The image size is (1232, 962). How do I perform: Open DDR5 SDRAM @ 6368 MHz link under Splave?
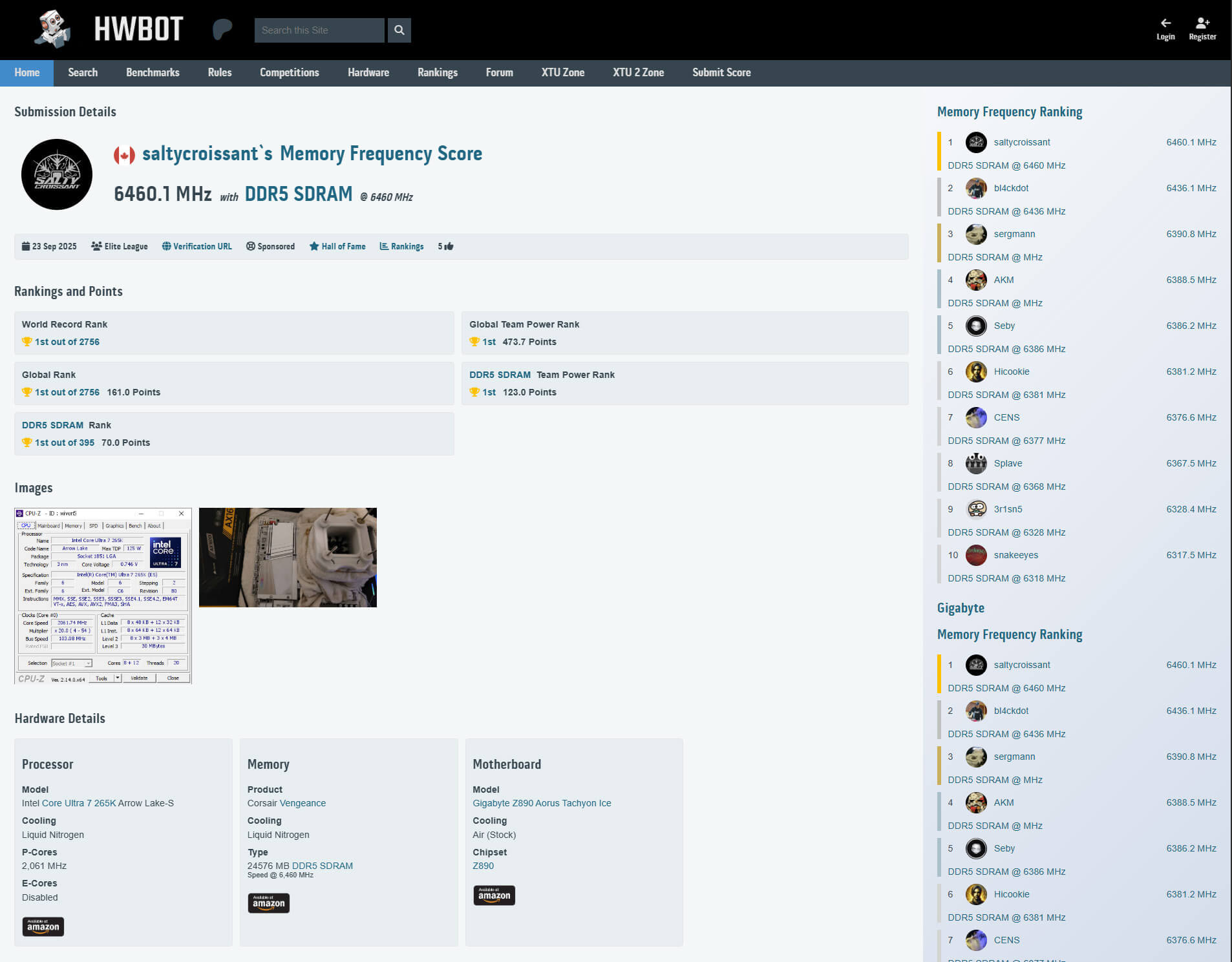tap(1006, 486)
